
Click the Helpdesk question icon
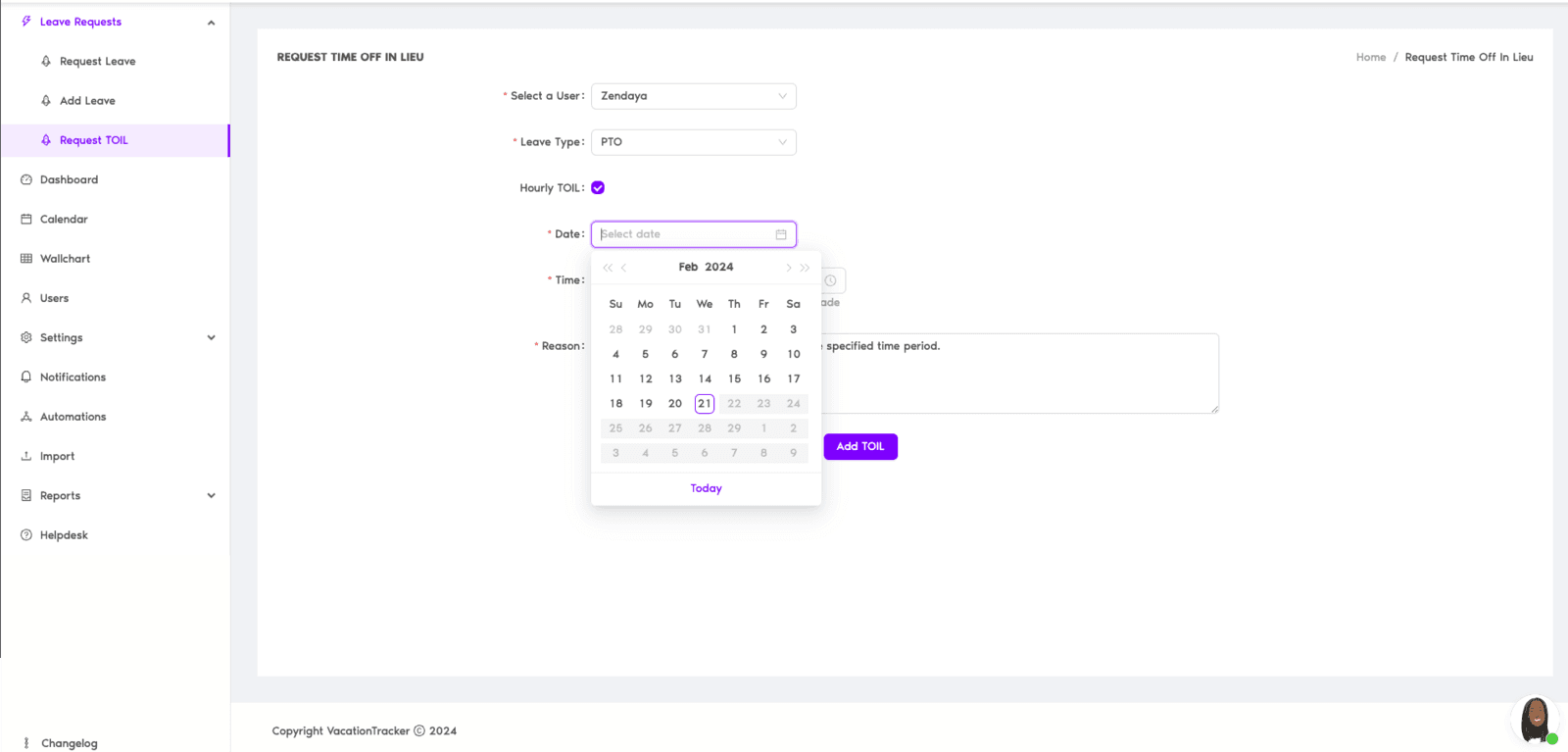(x=26, y=535)
